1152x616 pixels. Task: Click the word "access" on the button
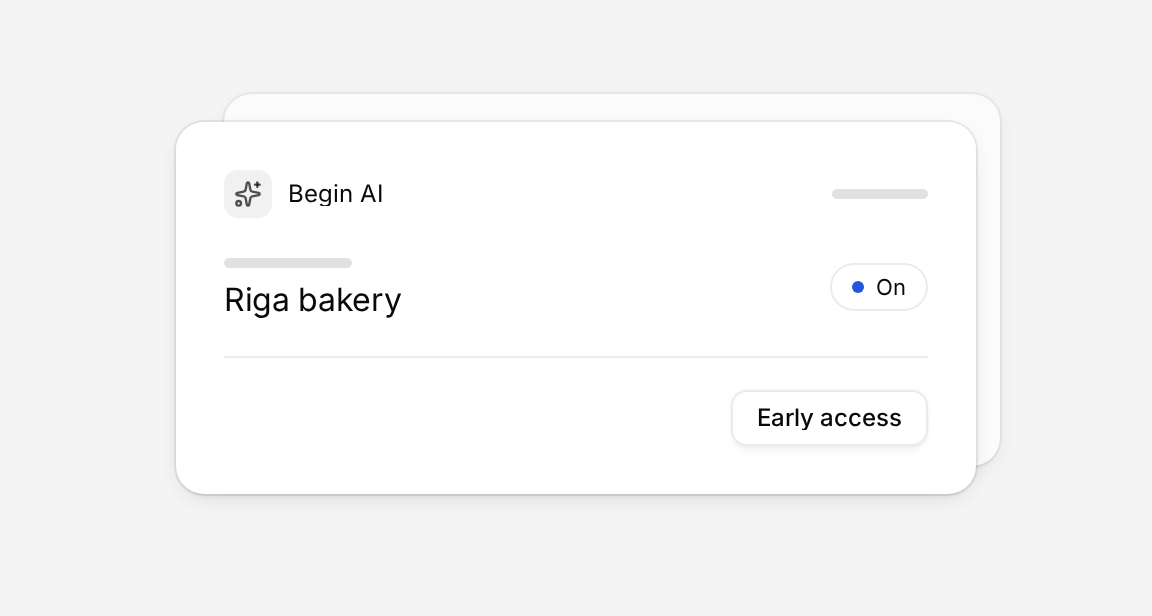pos(860,418)
